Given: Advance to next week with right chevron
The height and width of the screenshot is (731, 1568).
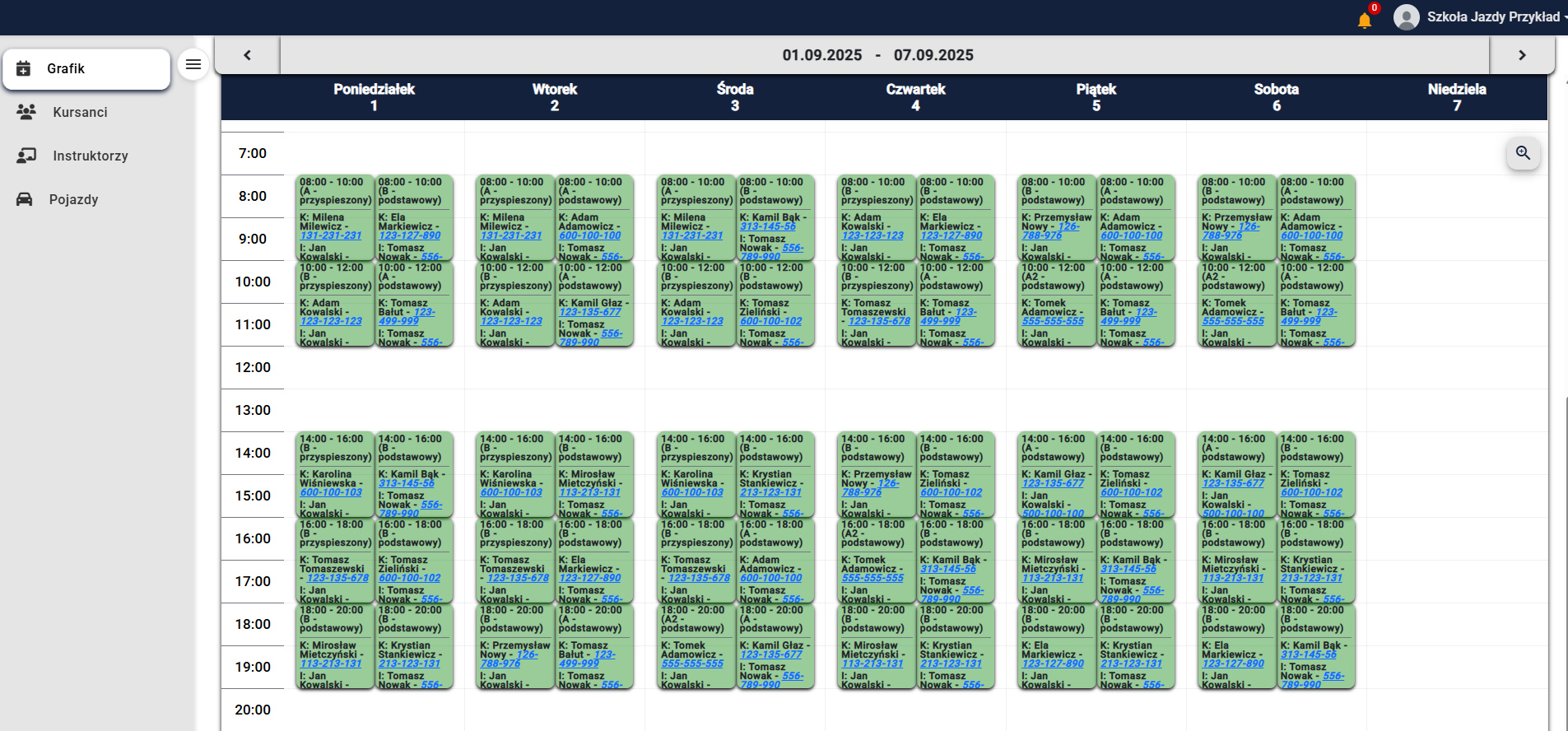Looking at the screenshot, I should click(x=1522, y=55).
